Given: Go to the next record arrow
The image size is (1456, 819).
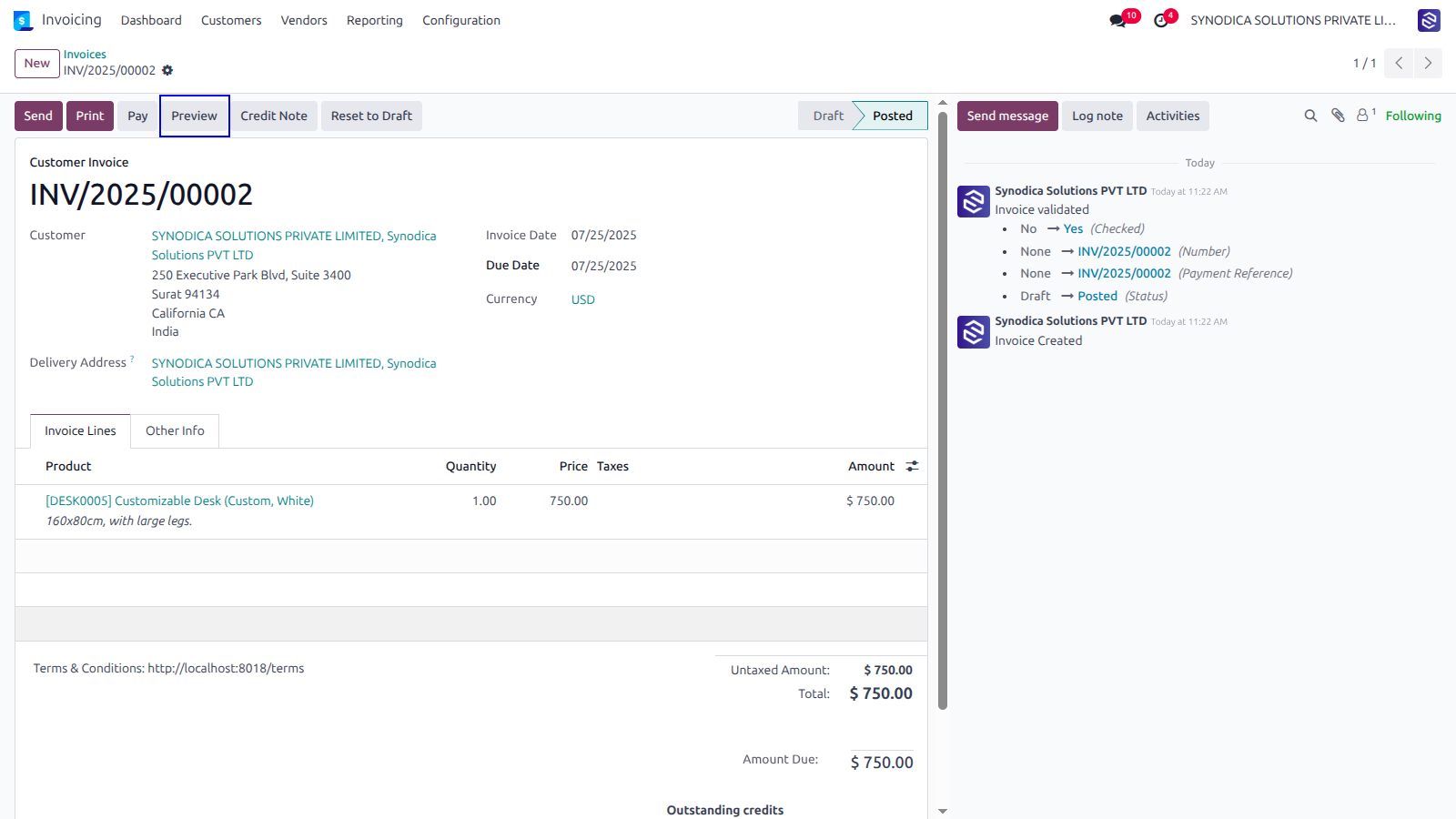Looking at the screenshot, I should [1428, 63].
